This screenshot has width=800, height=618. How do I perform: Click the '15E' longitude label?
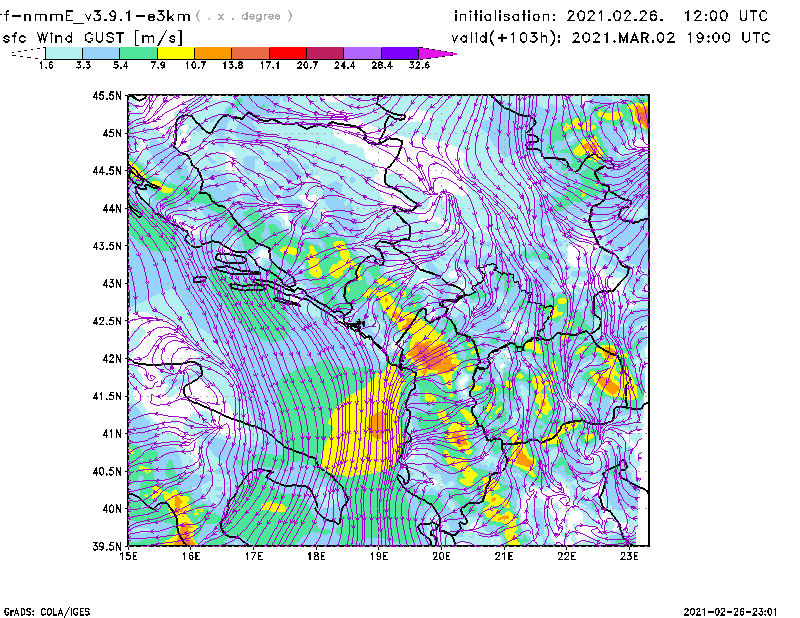[x=129, y=556]
